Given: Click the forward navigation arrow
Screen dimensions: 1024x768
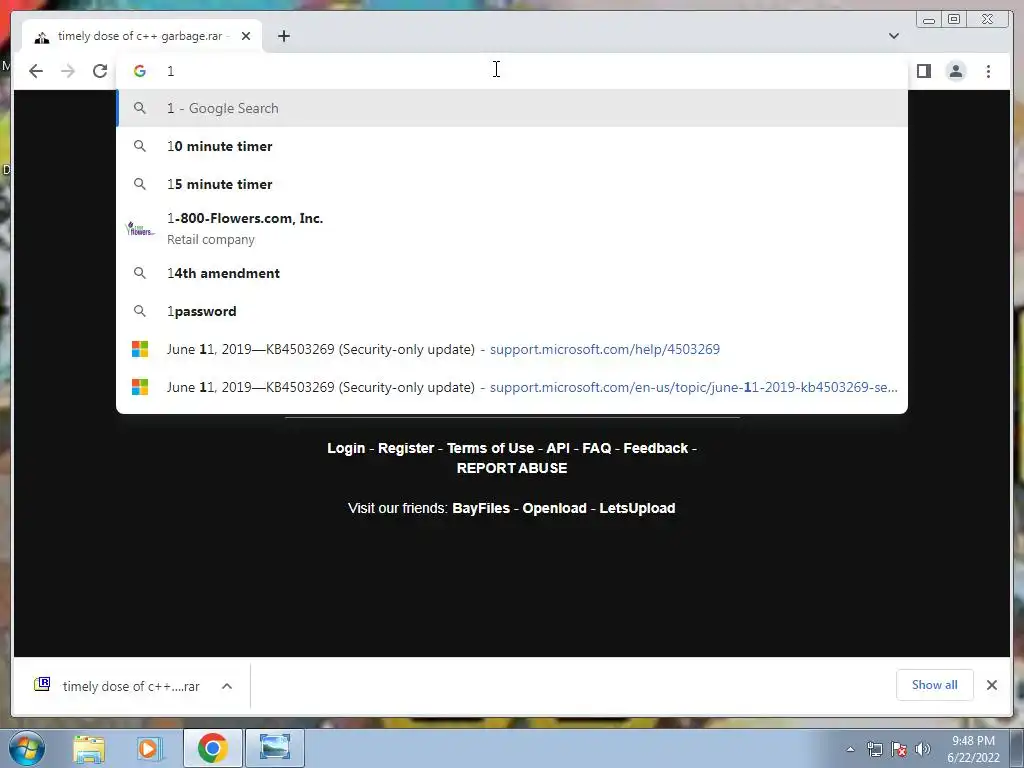Looking at the screenshot, I should tap(68, 71).
